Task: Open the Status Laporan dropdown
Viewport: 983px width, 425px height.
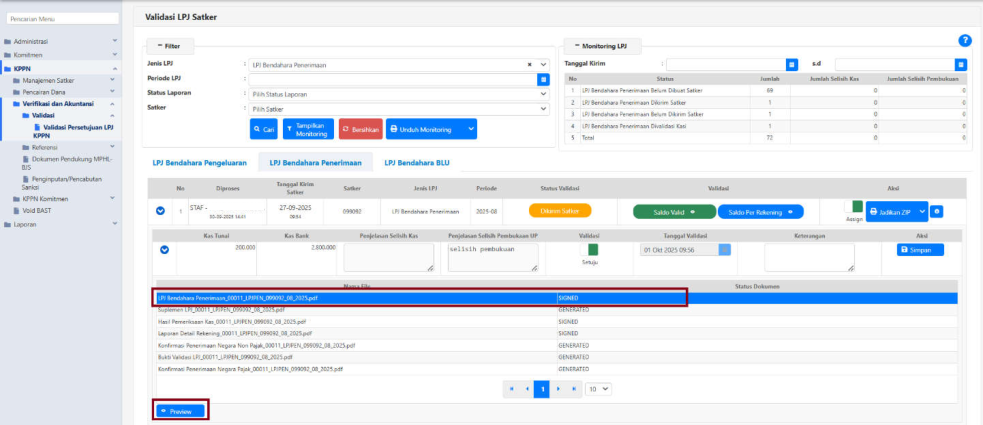Action: point(398,94)
